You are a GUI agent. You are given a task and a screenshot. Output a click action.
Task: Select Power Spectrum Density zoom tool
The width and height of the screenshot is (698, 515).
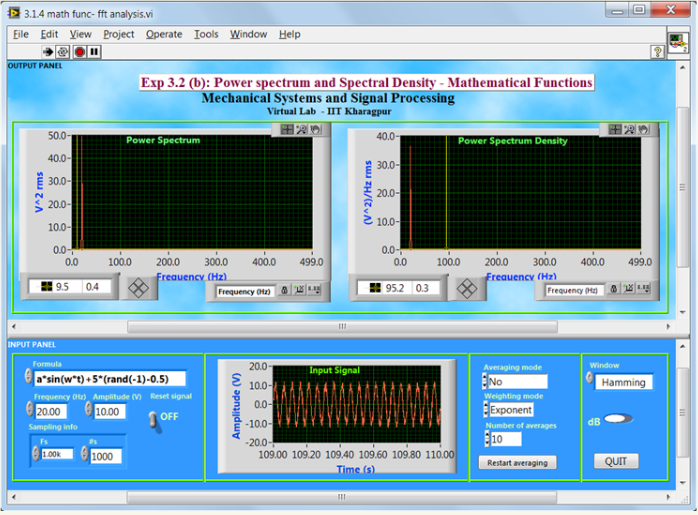tap(629, 130)
